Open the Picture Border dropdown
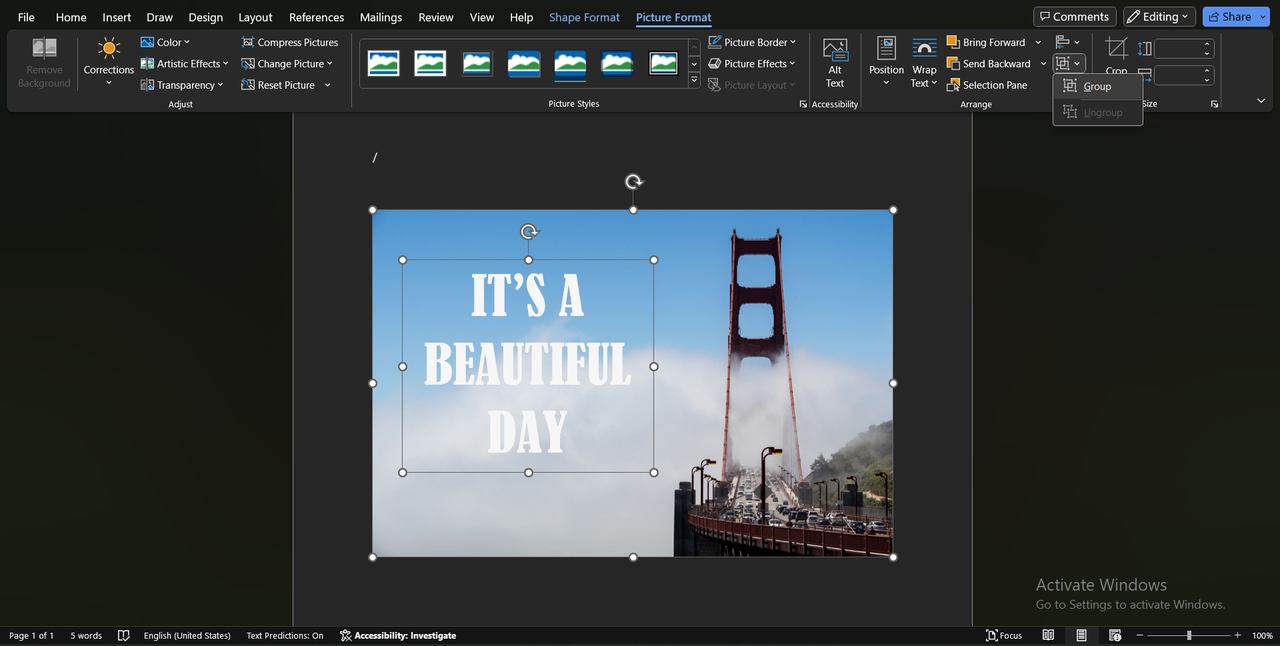The image size is (1280, 646). pyautogui.click(x=752, y=42)
